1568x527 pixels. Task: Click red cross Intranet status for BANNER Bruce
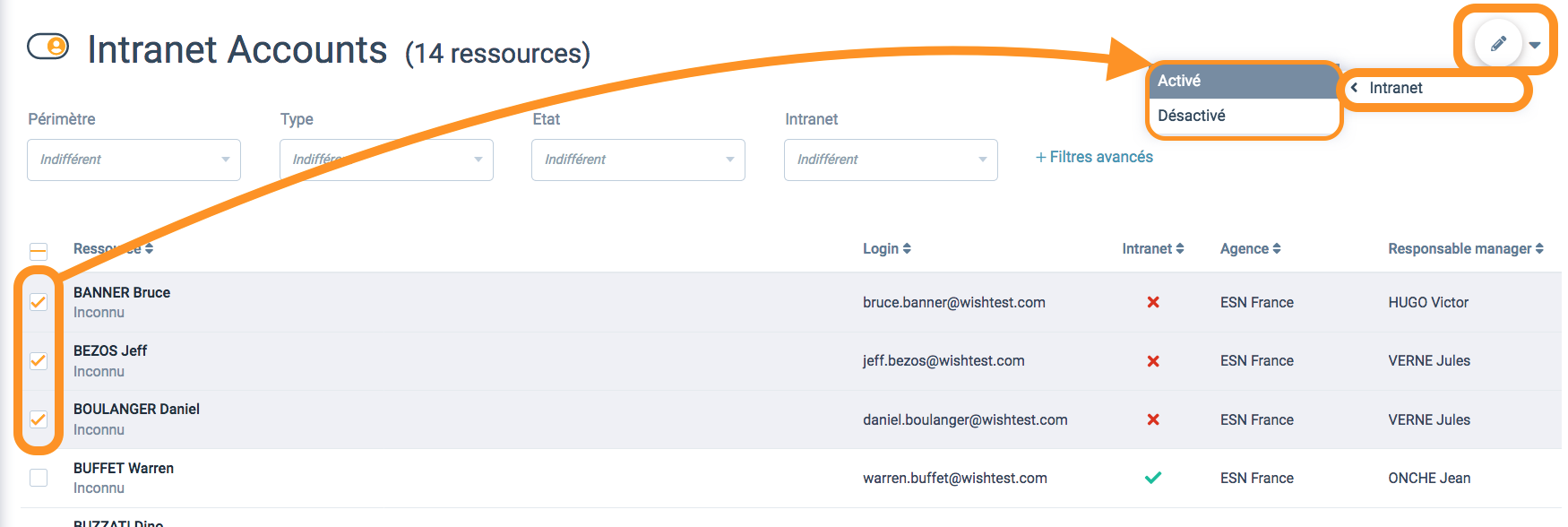pos(1153,302)
